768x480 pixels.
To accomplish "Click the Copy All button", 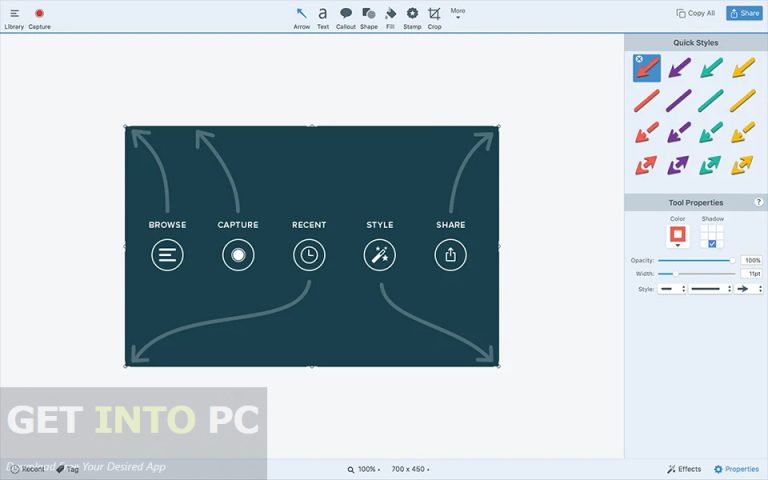I will [696, 13].
